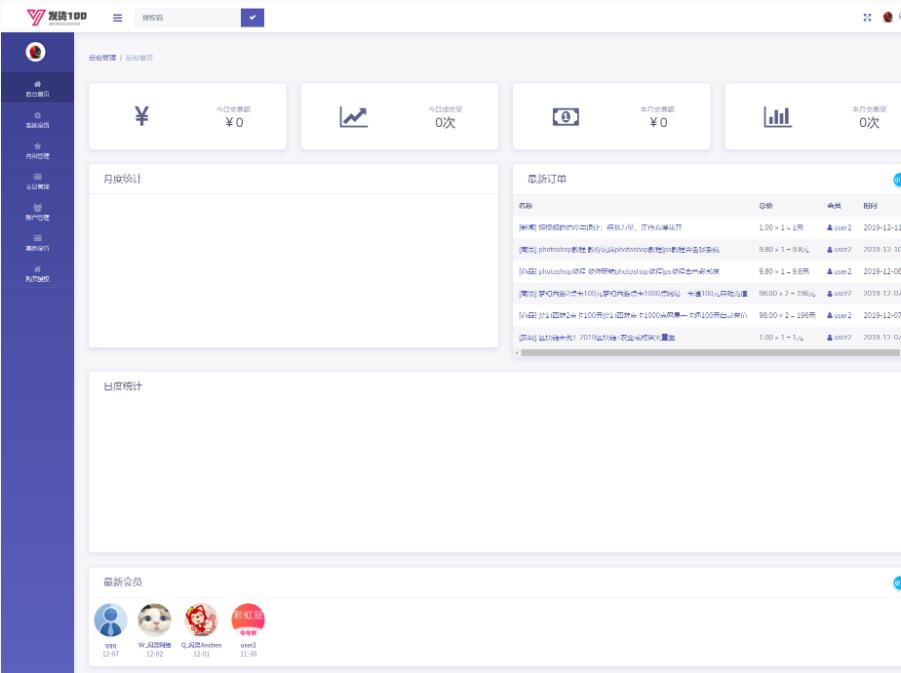Click the line chart icon stat card
This screenshot has width=901, height=673.
coord(353,117)
